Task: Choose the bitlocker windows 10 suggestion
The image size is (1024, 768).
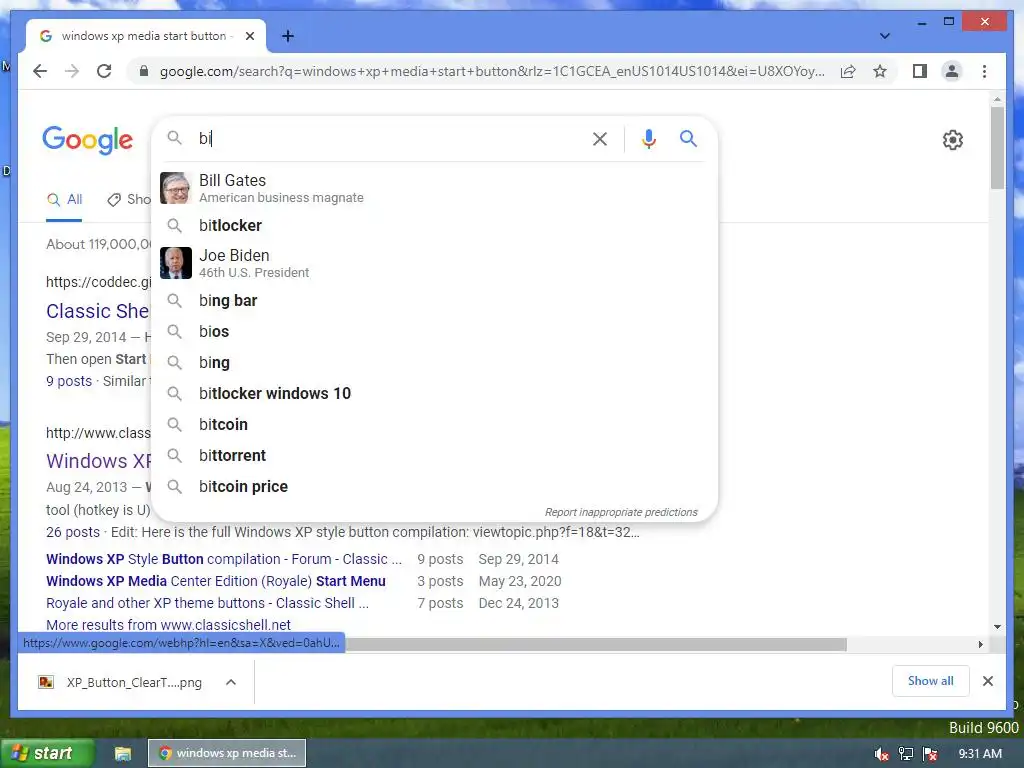Action: coord(434,393)
